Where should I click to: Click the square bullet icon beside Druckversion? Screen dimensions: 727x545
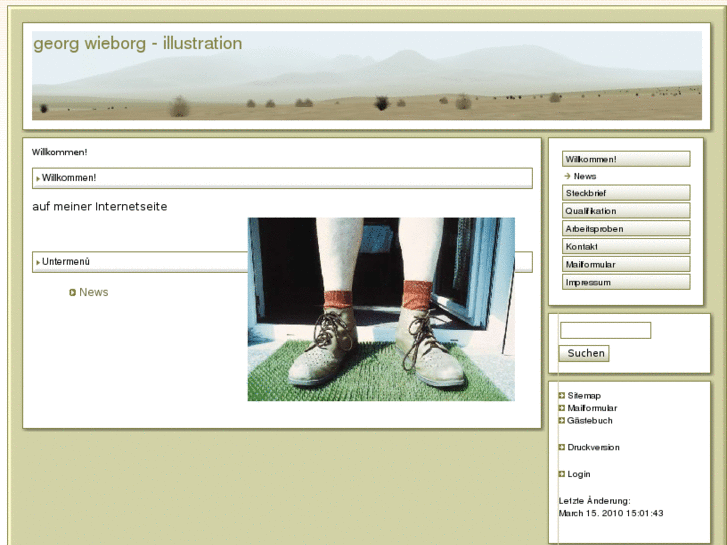tap(561, 448)
